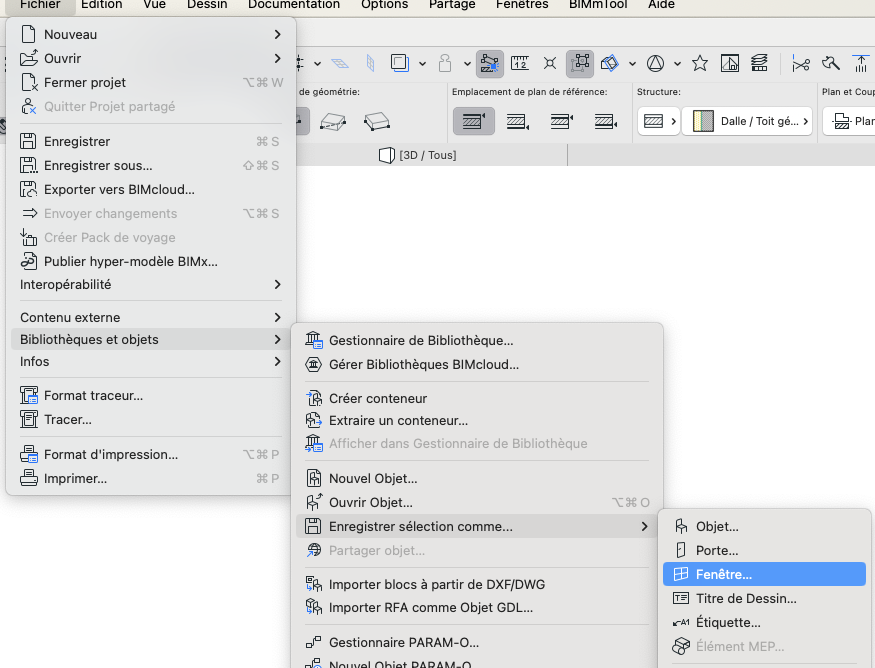Open the Edition menu
875x668 pixels.
click(x=102, y=4)
